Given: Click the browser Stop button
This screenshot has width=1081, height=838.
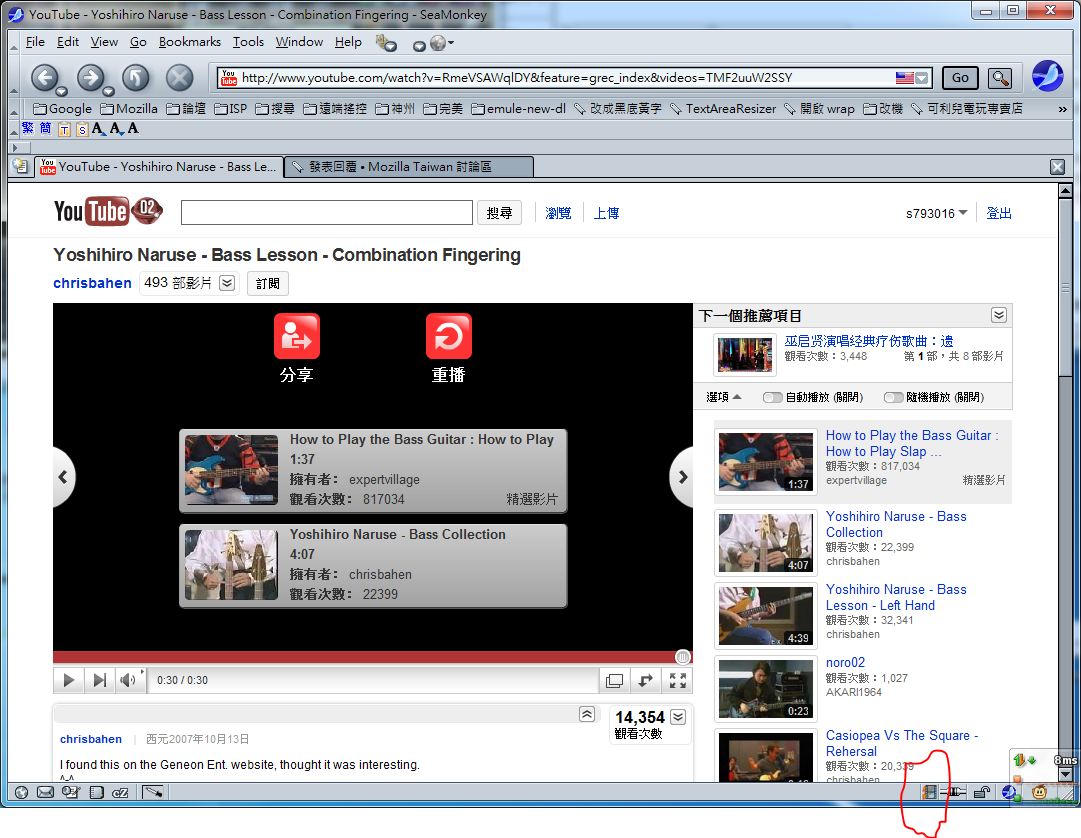Looking at the screenshot, I should pos(179,78).
